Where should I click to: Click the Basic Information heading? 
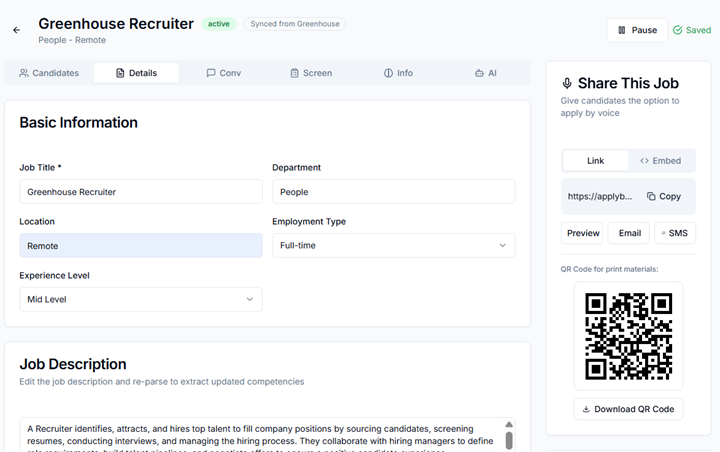(x=79, y=123)
